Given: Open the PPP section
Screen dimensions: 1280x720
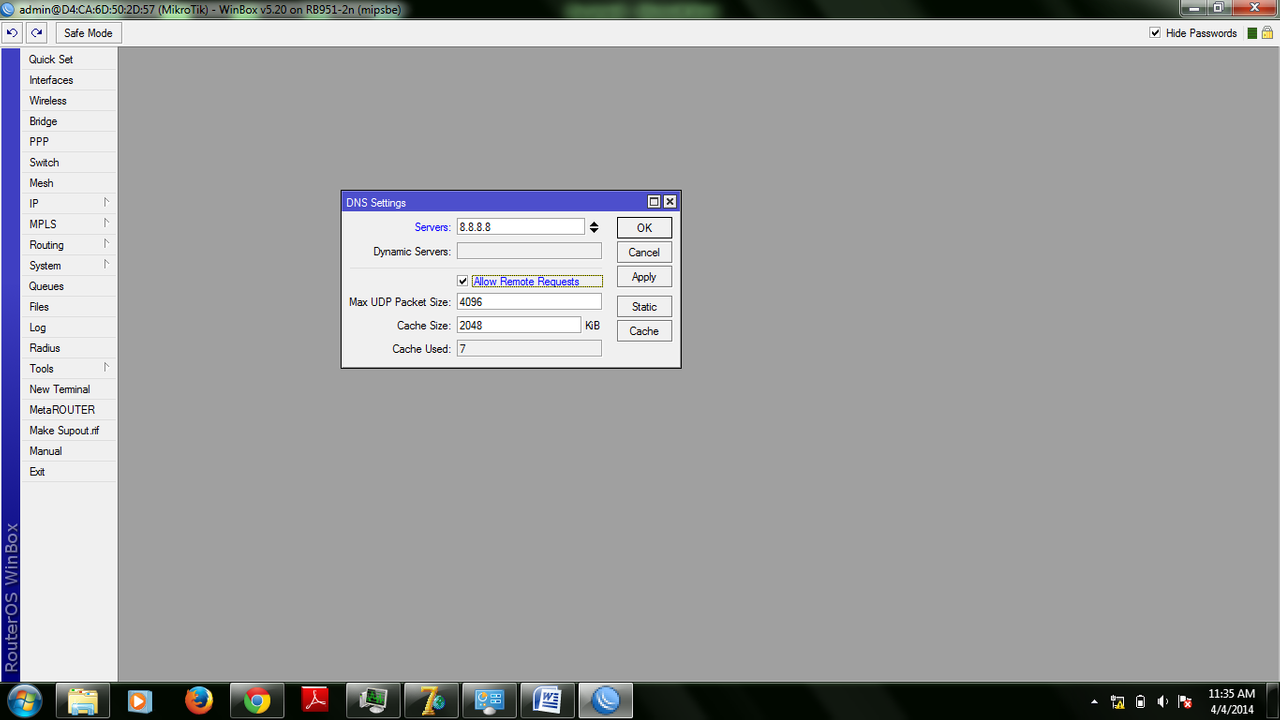Looking at the screenshot, I should click(x=69, y=142).
